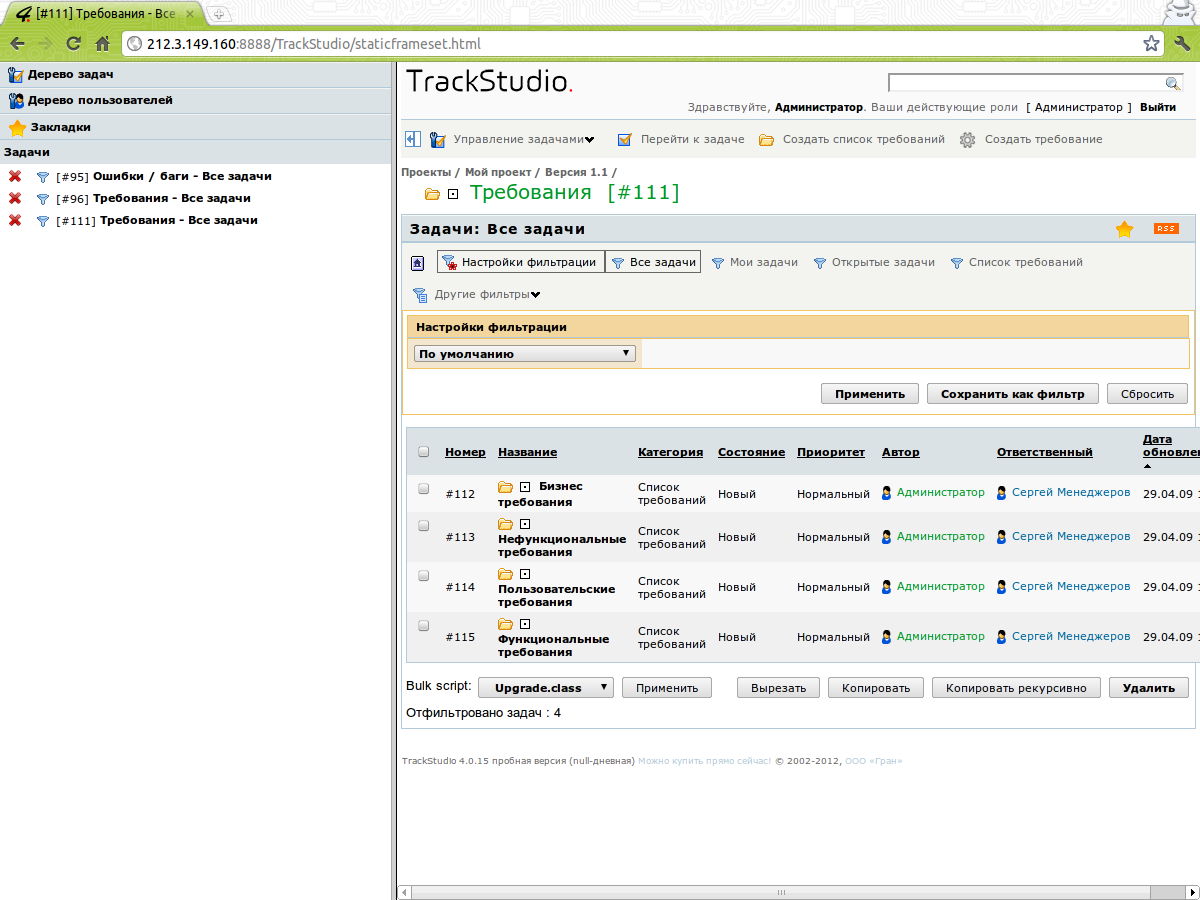Click the Удалить button

click(1148, 688)
